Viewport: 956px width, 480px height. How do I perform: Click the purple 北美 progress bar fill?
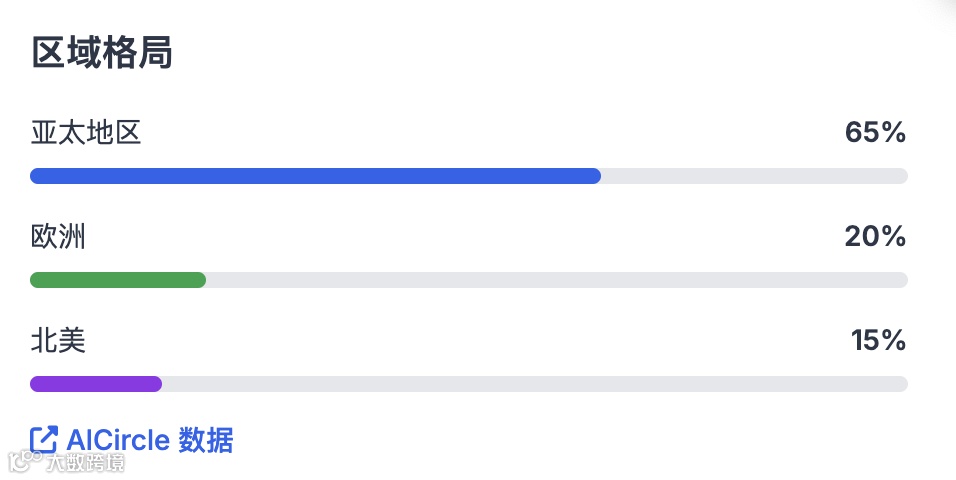pos(96,384)
